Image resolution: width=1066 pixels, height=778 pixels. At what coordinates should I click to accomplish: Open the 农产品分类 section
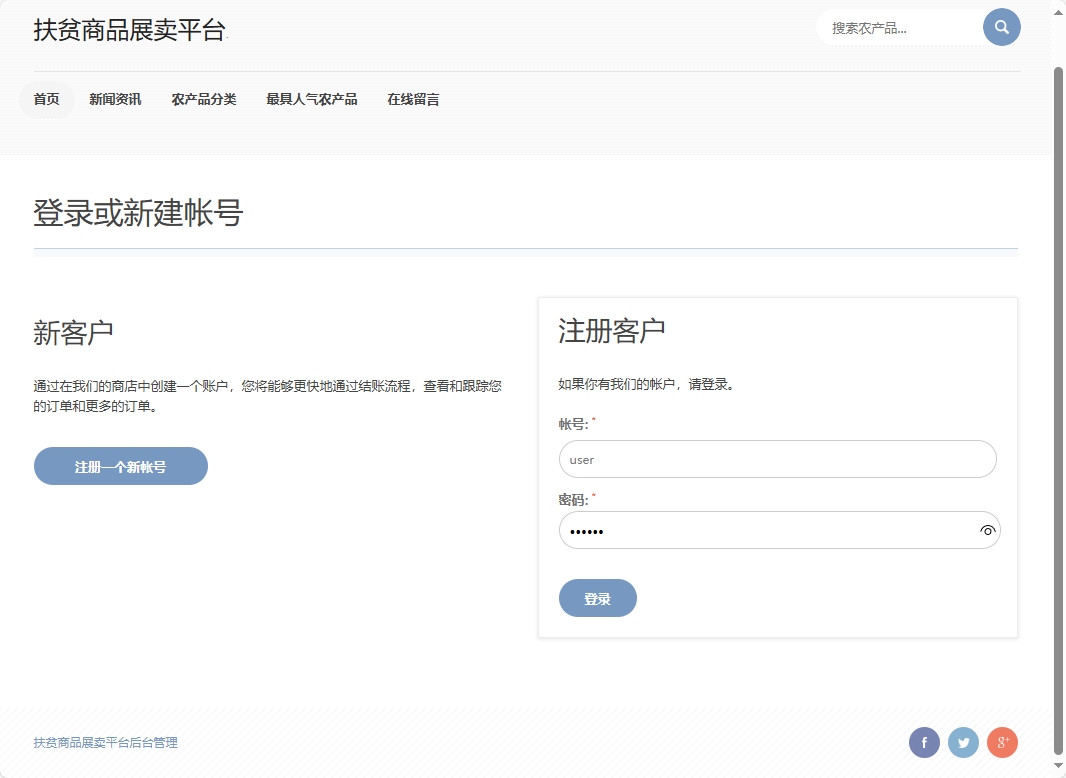[204, 99]
